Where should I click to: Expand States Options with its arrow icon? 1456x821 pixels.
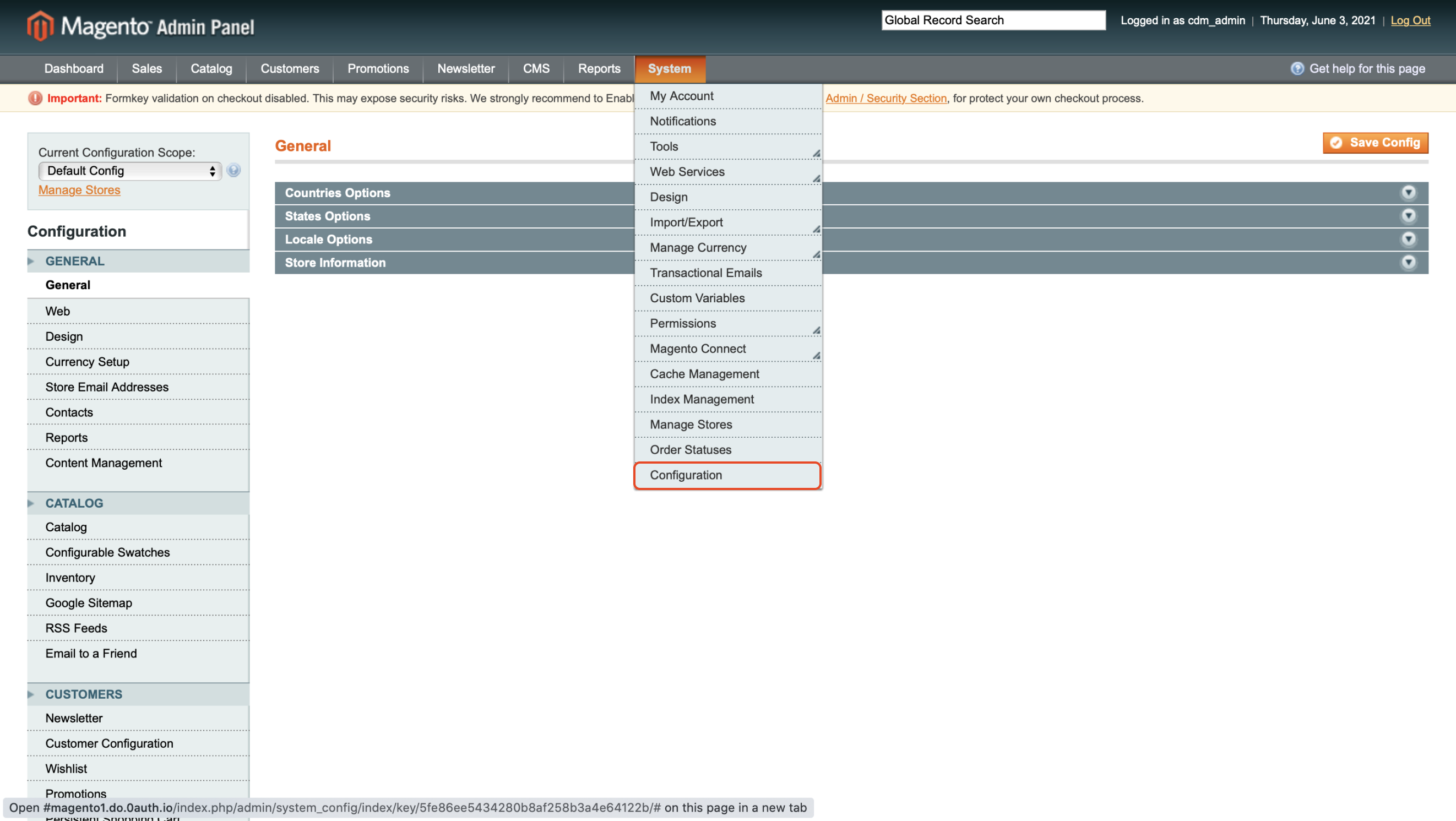[1408, 216]
